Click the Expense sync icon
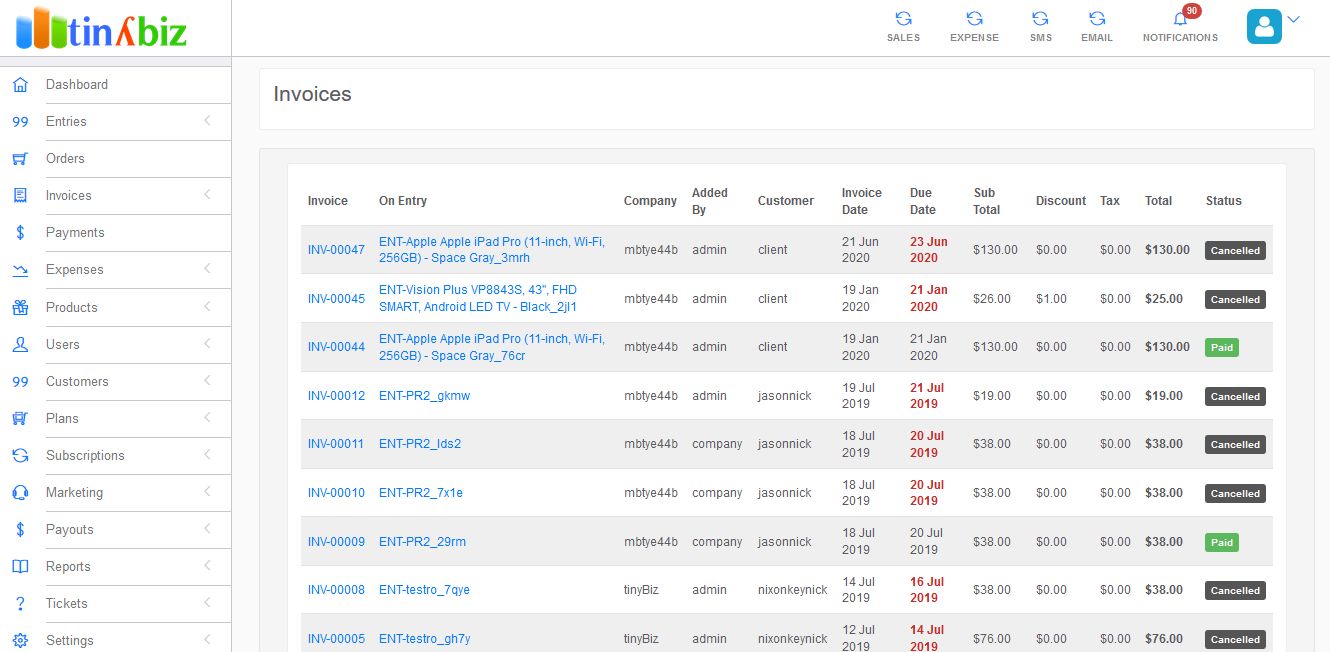The image size is (1330, 652). coord(974,18)
